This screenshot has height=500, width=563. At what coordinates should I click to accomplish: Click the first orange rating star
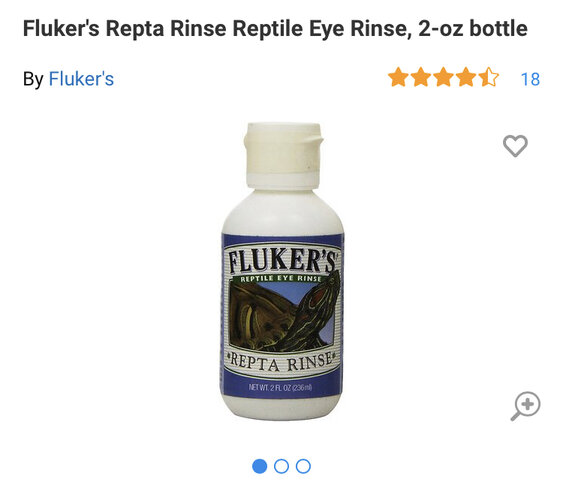(399, 77)
